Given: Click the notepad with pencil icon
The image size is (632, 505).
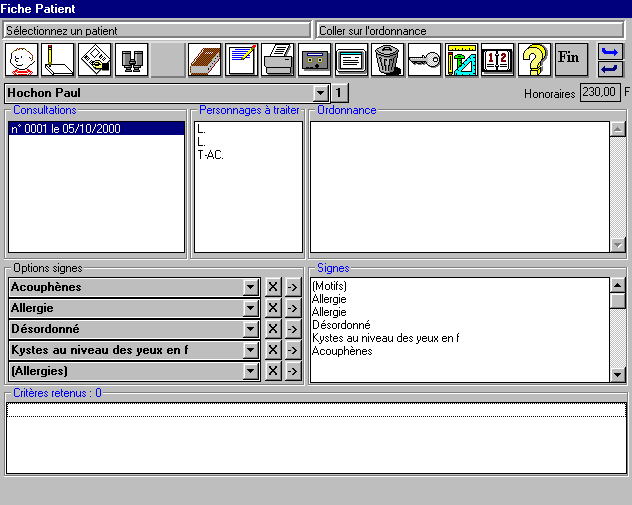Looking at the screenshot, I should tap(241, 60).
